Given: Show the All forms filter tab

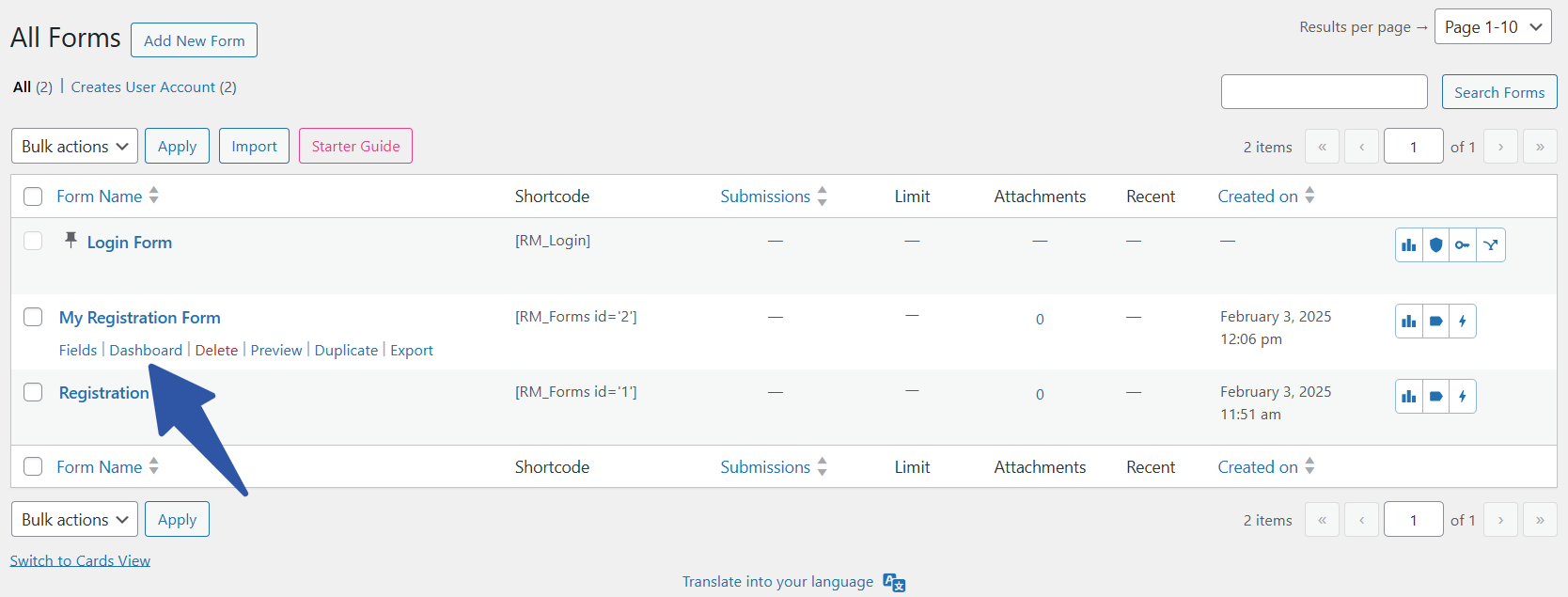Looking at the screenshot, I should tap(23, 87).
